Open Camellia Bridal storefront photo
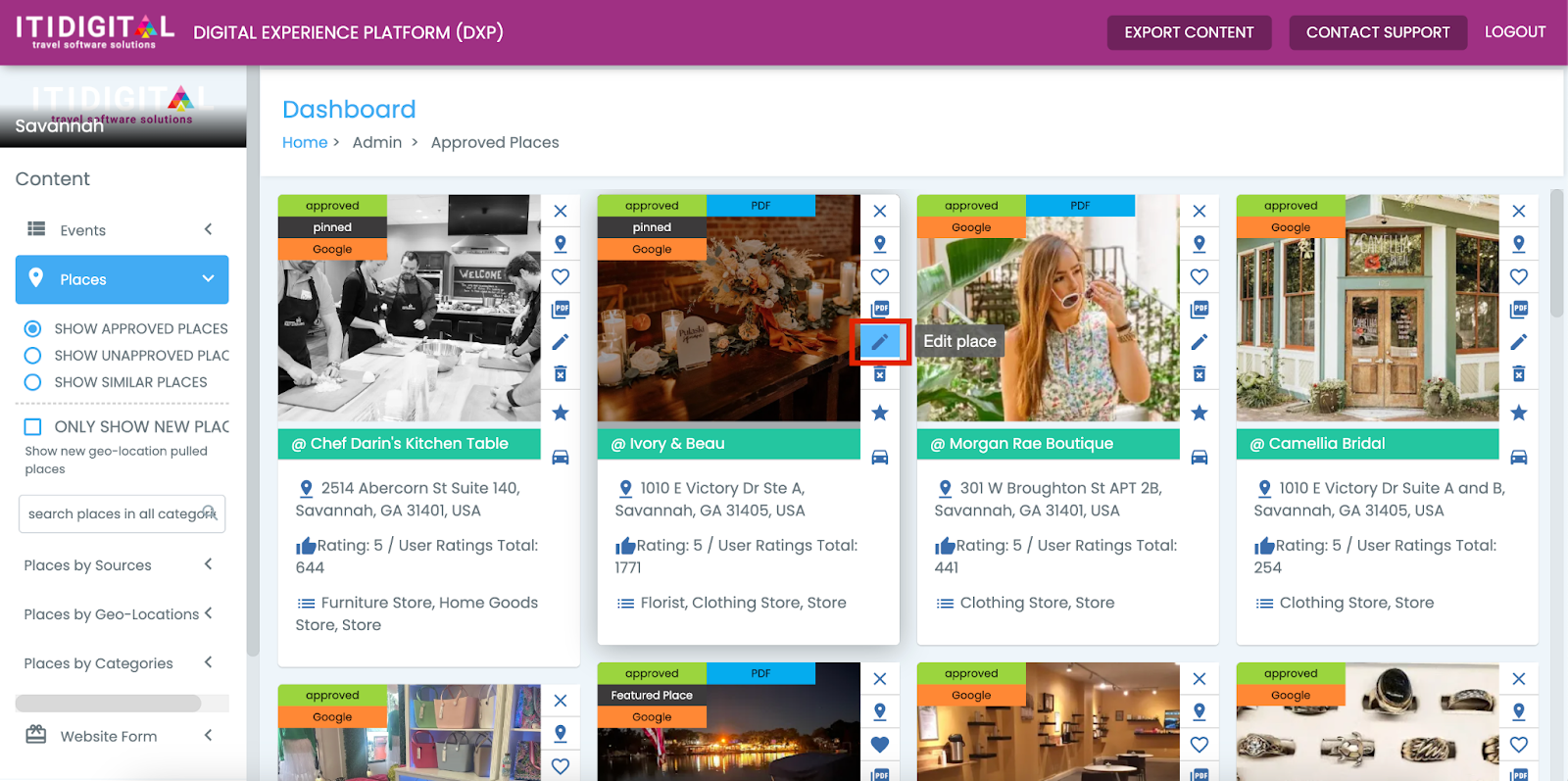 pyautogui.click(x=1367, y=309)
